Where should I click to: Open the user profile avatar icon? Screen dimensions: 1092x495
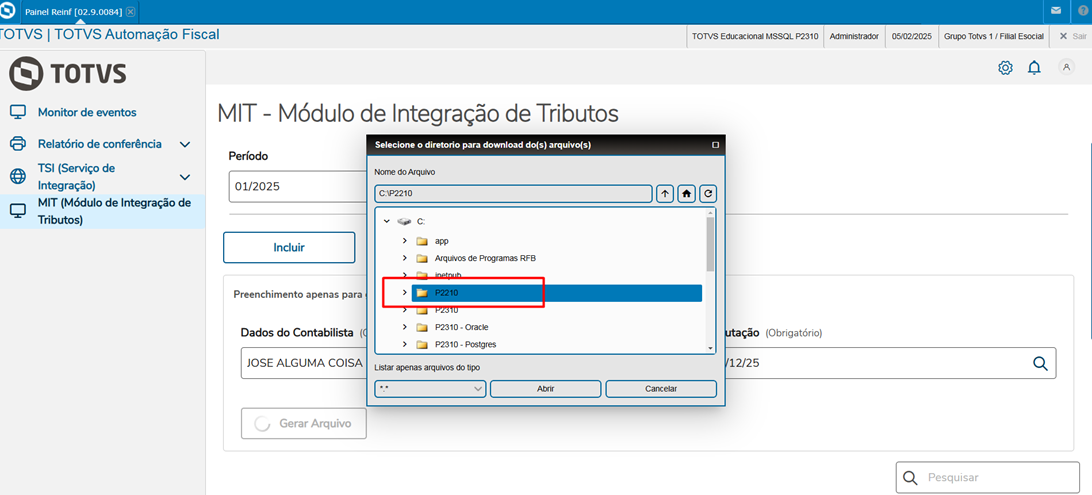click(x=1066, y=67)
